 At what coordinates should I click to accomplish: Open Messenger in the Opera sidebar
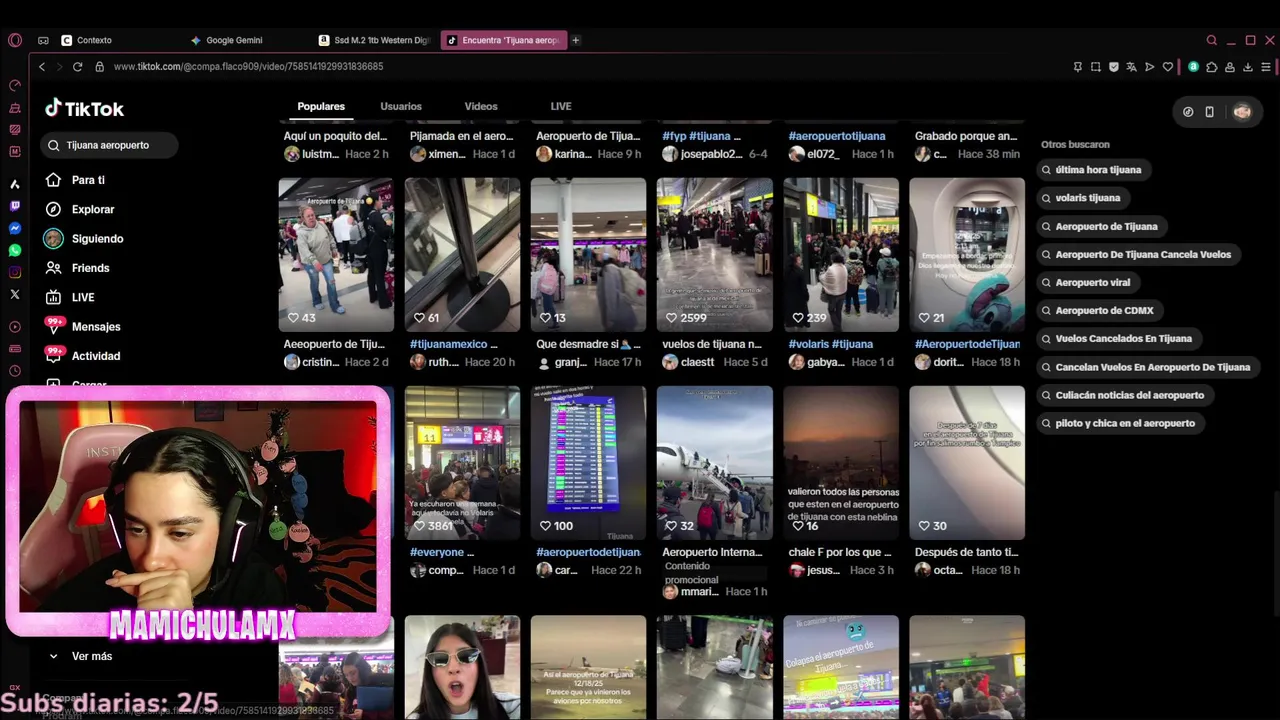click(x=15, y=228)
